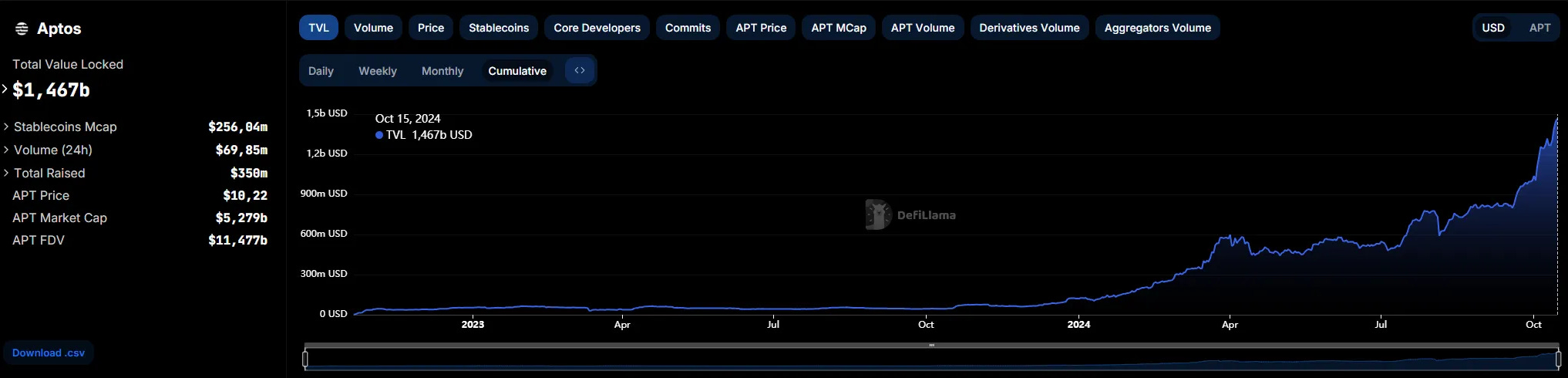The width and height of the screenshot is (1568, 378).
Task: Click the $350m total raised value
Action: point(249,173)
